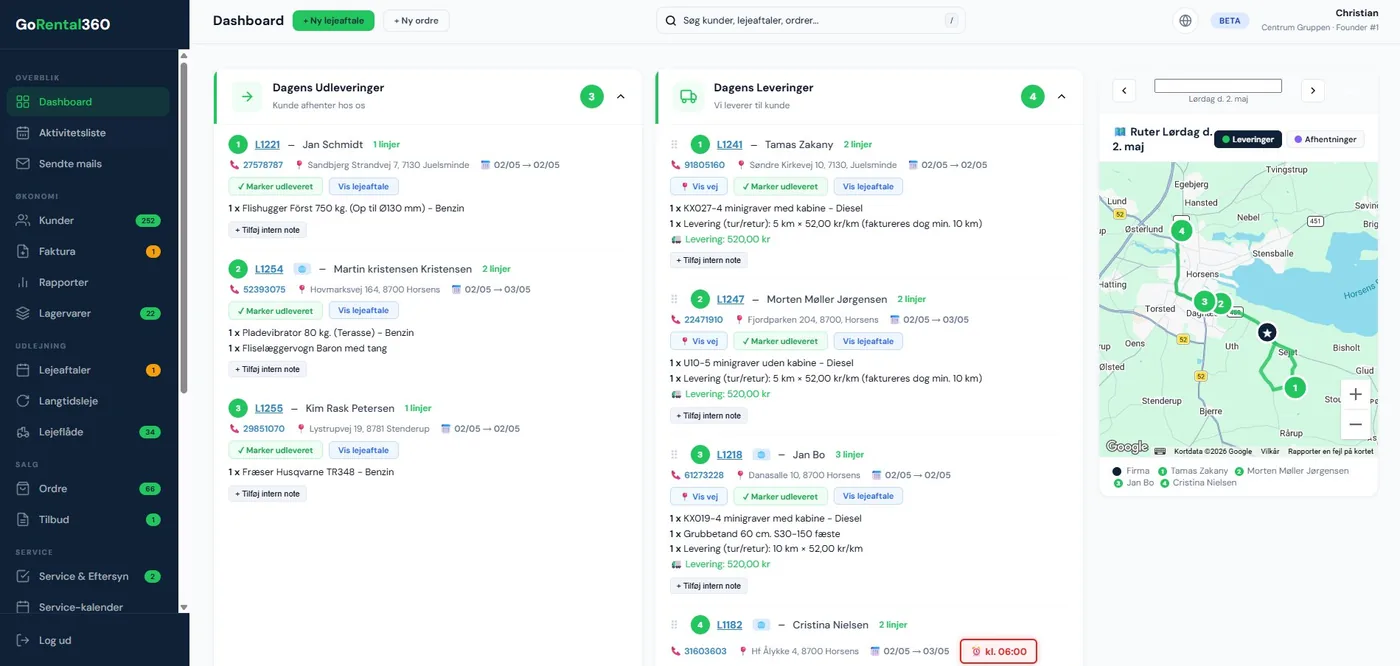Mark L1255 Kim Rask Petersen as udleveret
This screenshot has height=666, width=1400.
[275, 450]
